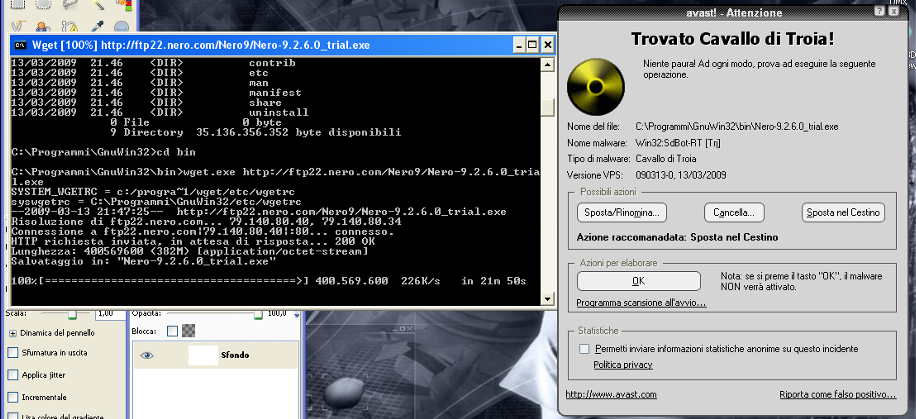Select GIMP Foreground Select tool

43,26
